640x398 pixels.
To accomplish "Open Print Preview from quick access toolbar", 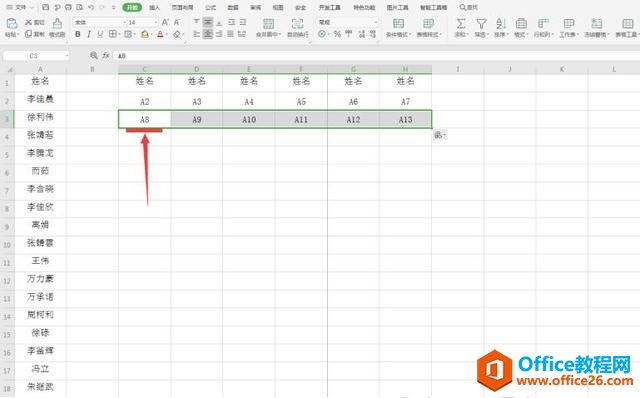I will pyautogui.click(x=80, y=7).
